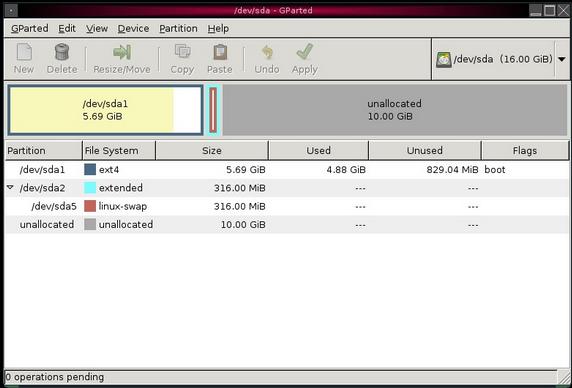The image size is (572, 388).
Task: Click the boot flag text
Action: 495,170
